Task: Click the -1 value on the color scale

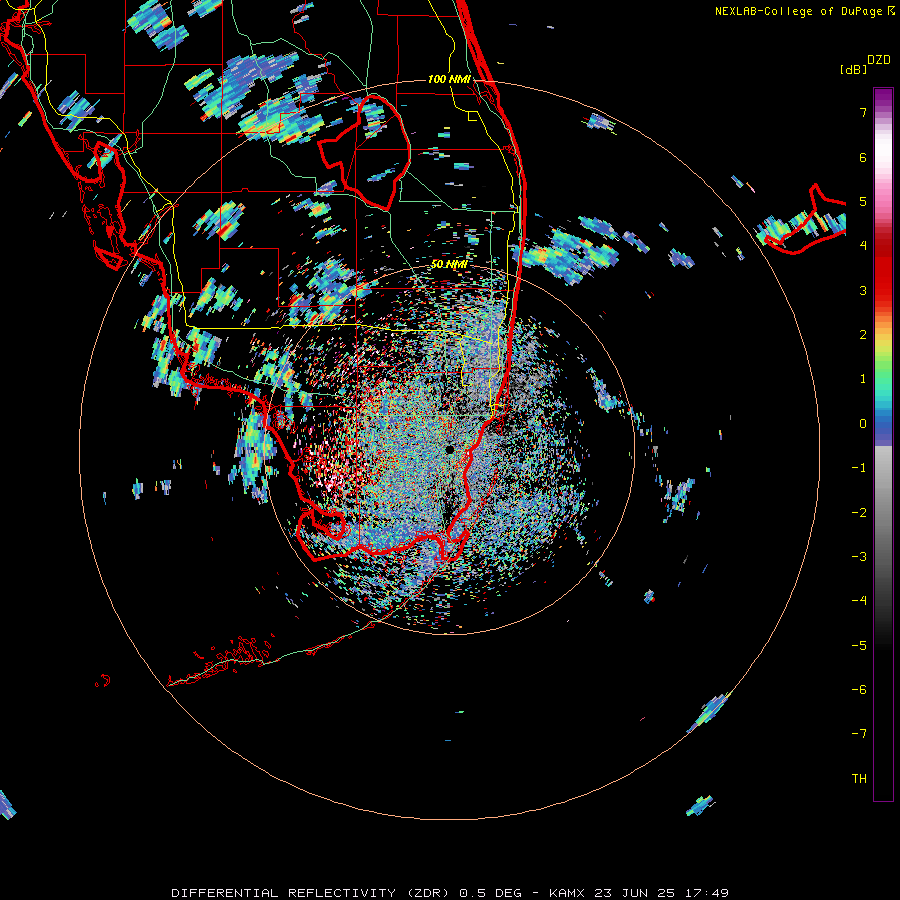Action: pos(859,468)
